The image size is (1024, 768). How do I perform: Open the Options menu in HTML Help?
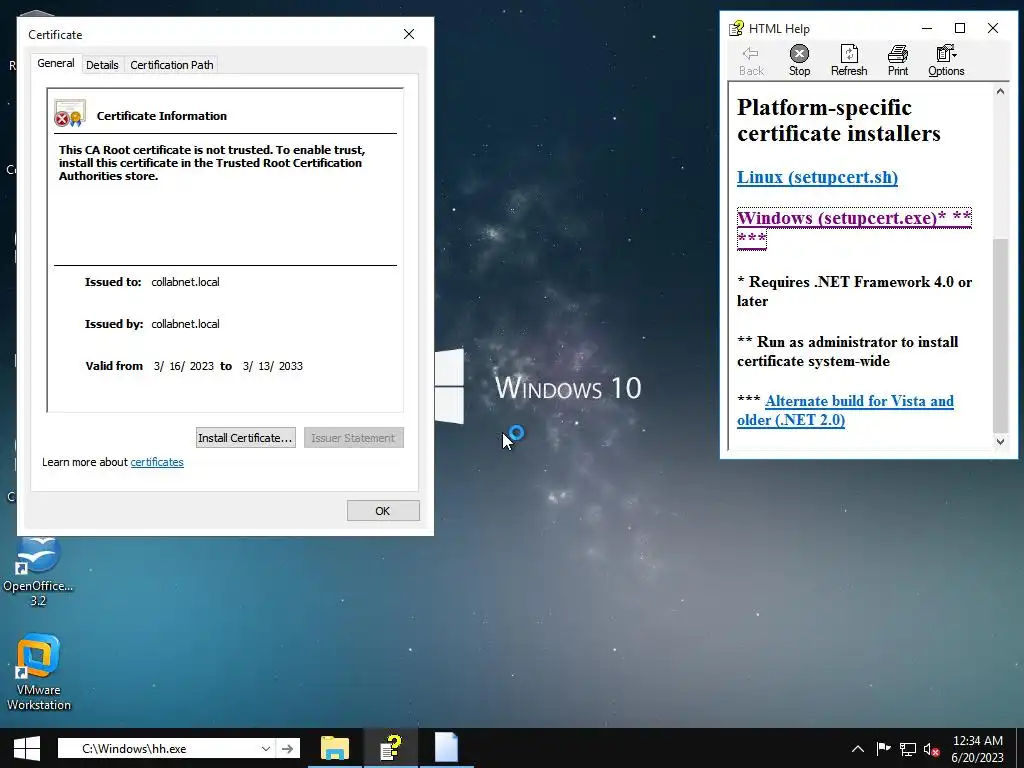point(946,60)
